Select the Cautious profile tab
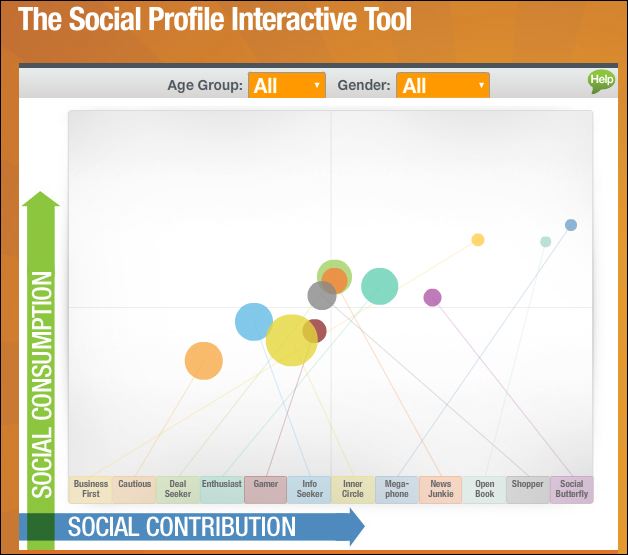The width and height of the screenshot is (628, 555). point(134,489)
